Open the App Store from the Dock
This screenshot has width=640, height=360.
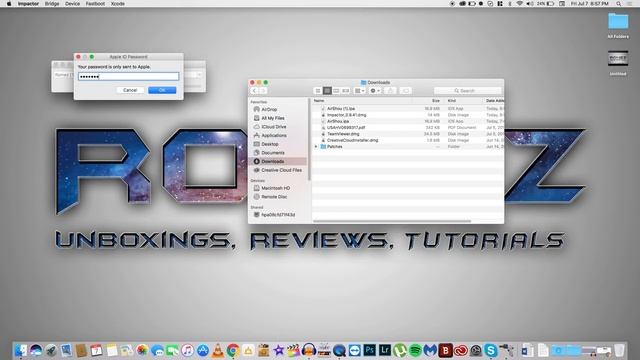203,350
